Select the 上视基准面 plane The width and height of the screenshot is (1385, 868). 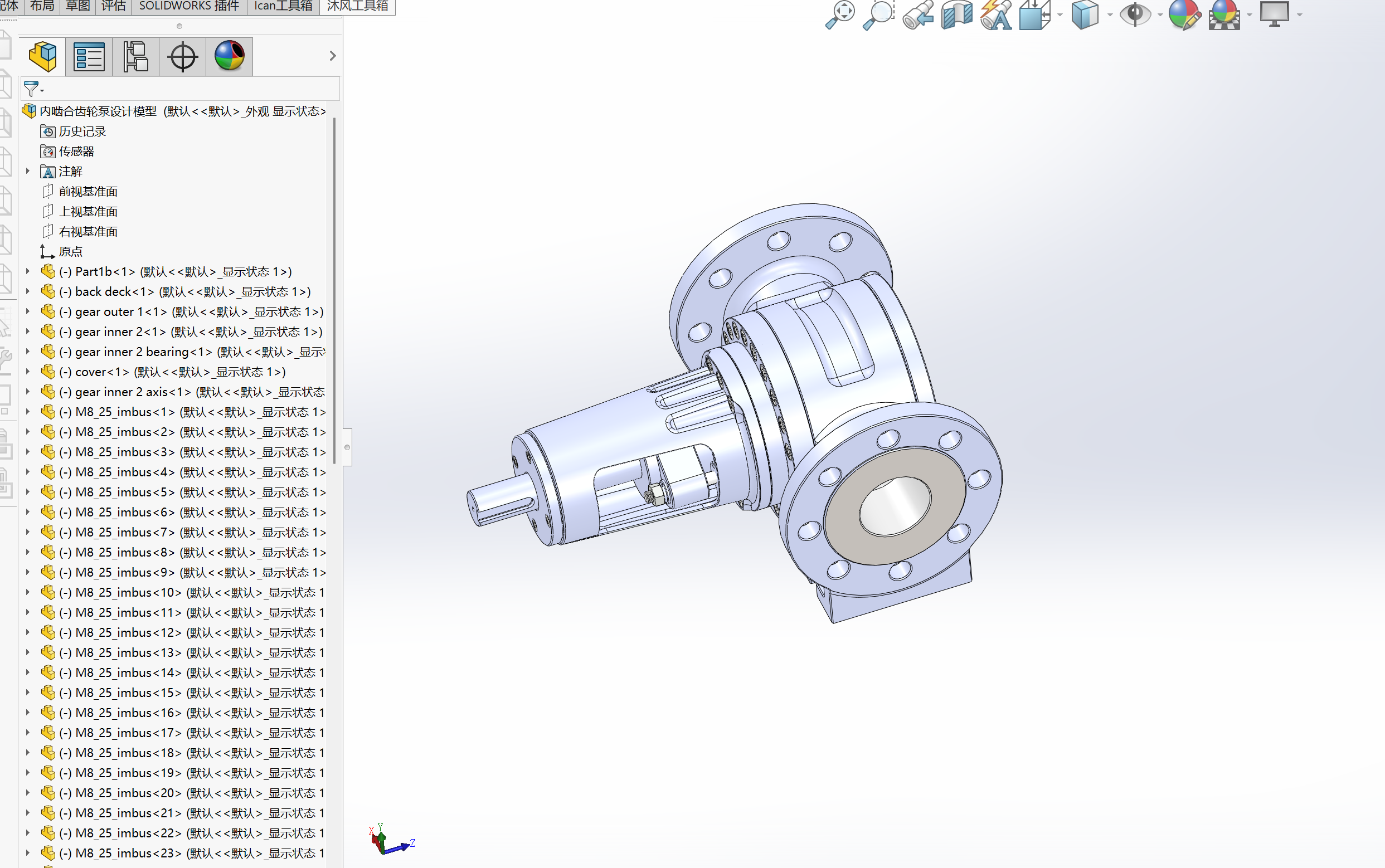88,212
